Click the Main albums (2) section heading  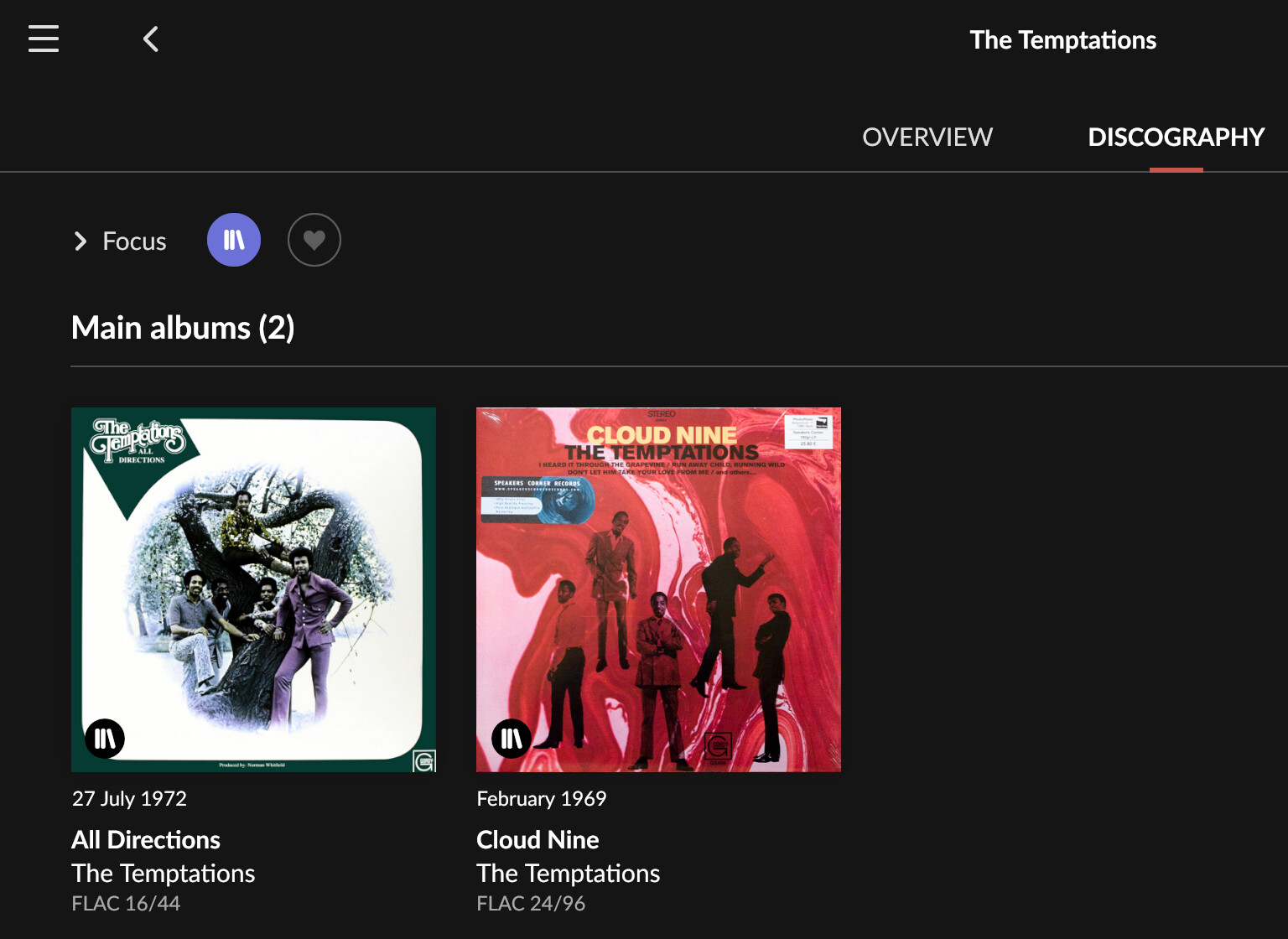[183, 328]
